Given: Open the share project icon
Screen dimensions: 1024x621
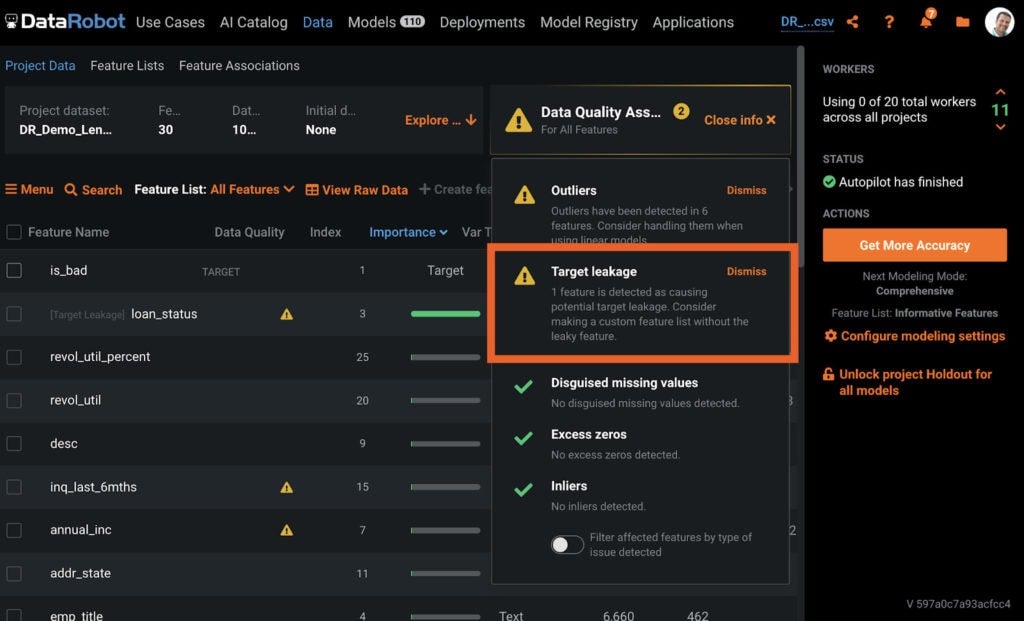Looking at the screenshot, I should coord(852,22).
